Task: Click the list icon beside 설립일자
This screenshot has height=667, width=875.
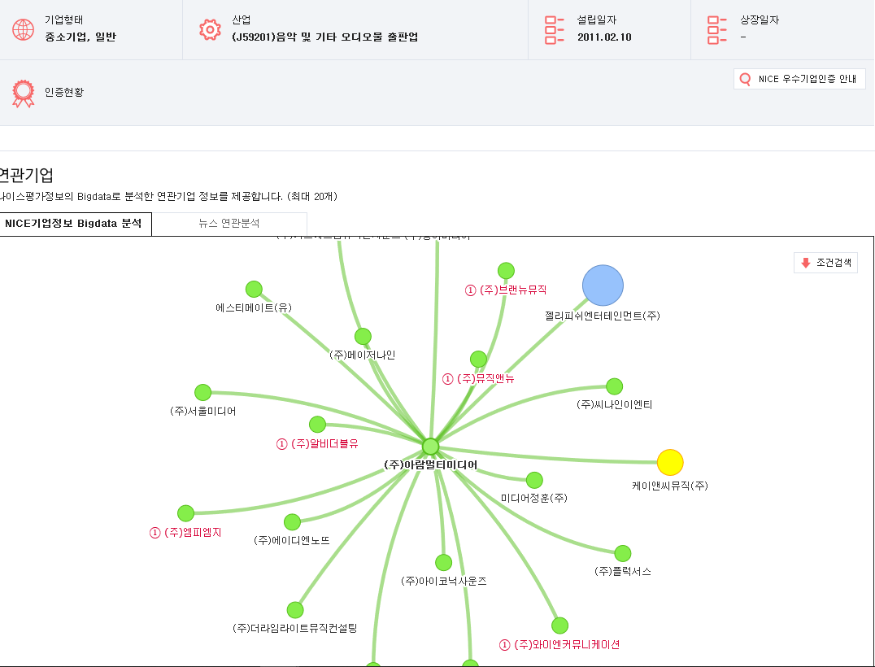Action: point(554,30)
